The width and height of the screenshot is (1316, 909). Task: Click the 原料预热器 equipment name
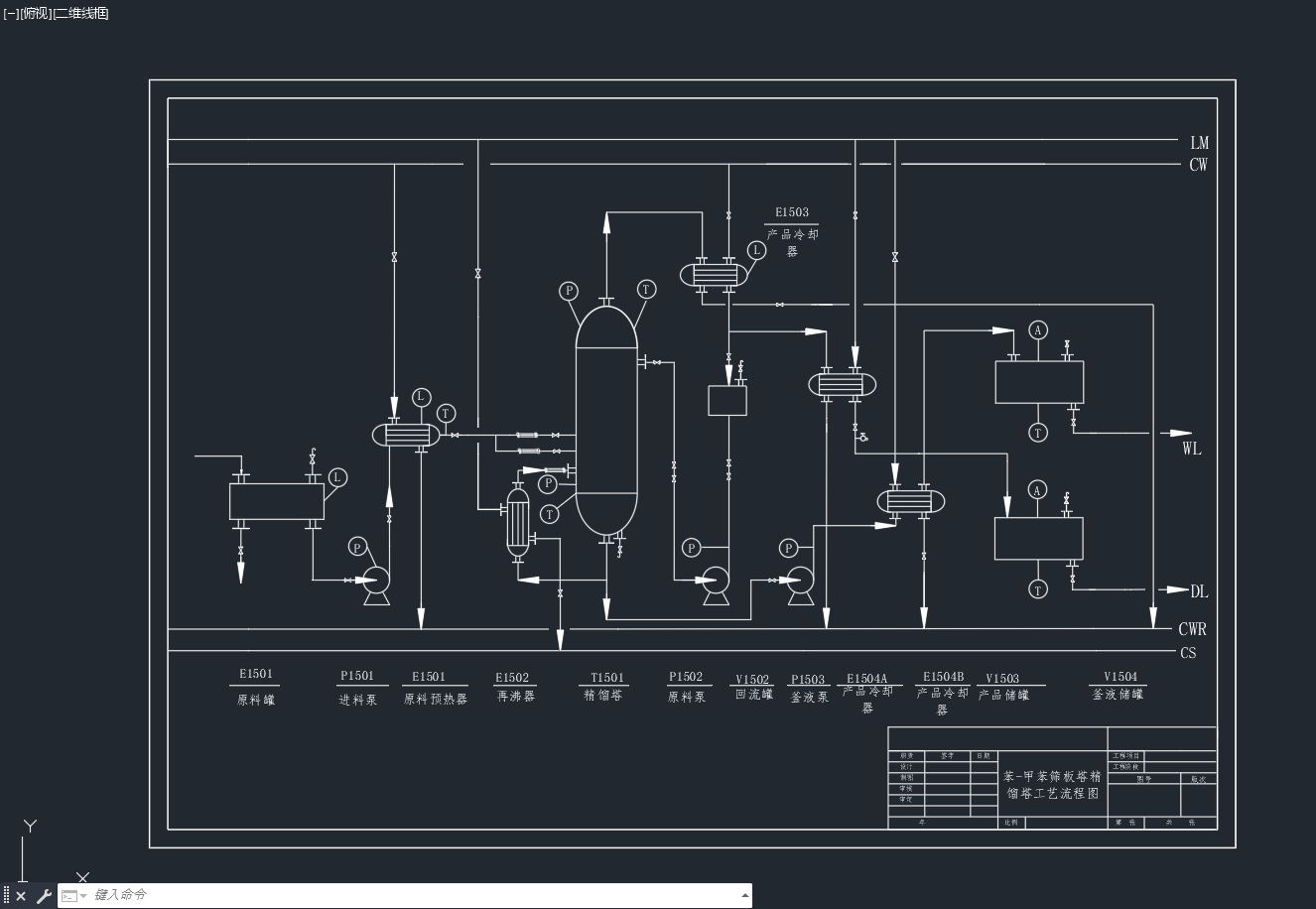[435, 699]
